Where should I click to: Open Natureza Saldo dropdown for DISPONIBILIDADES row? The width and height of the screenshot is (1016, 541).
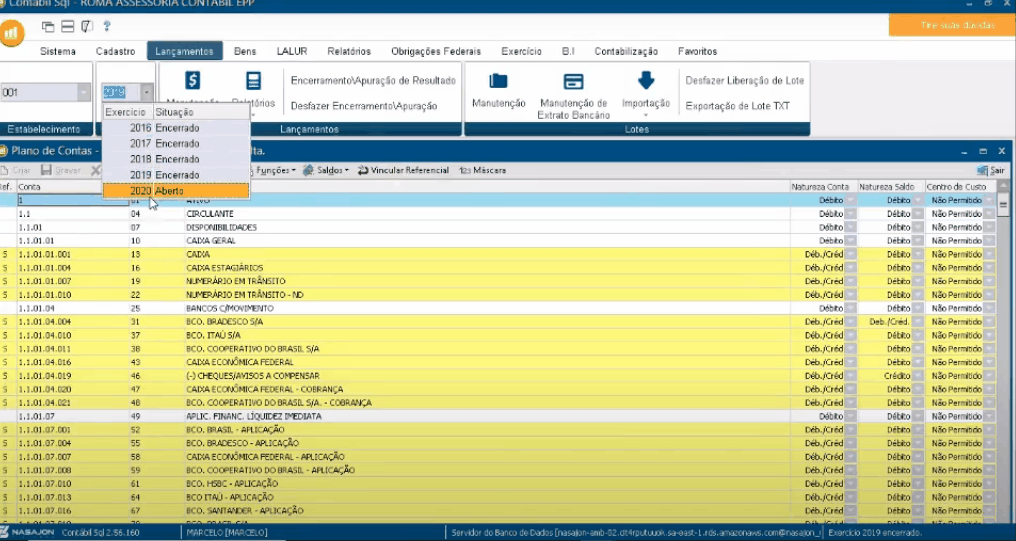(x=918, y=227)
